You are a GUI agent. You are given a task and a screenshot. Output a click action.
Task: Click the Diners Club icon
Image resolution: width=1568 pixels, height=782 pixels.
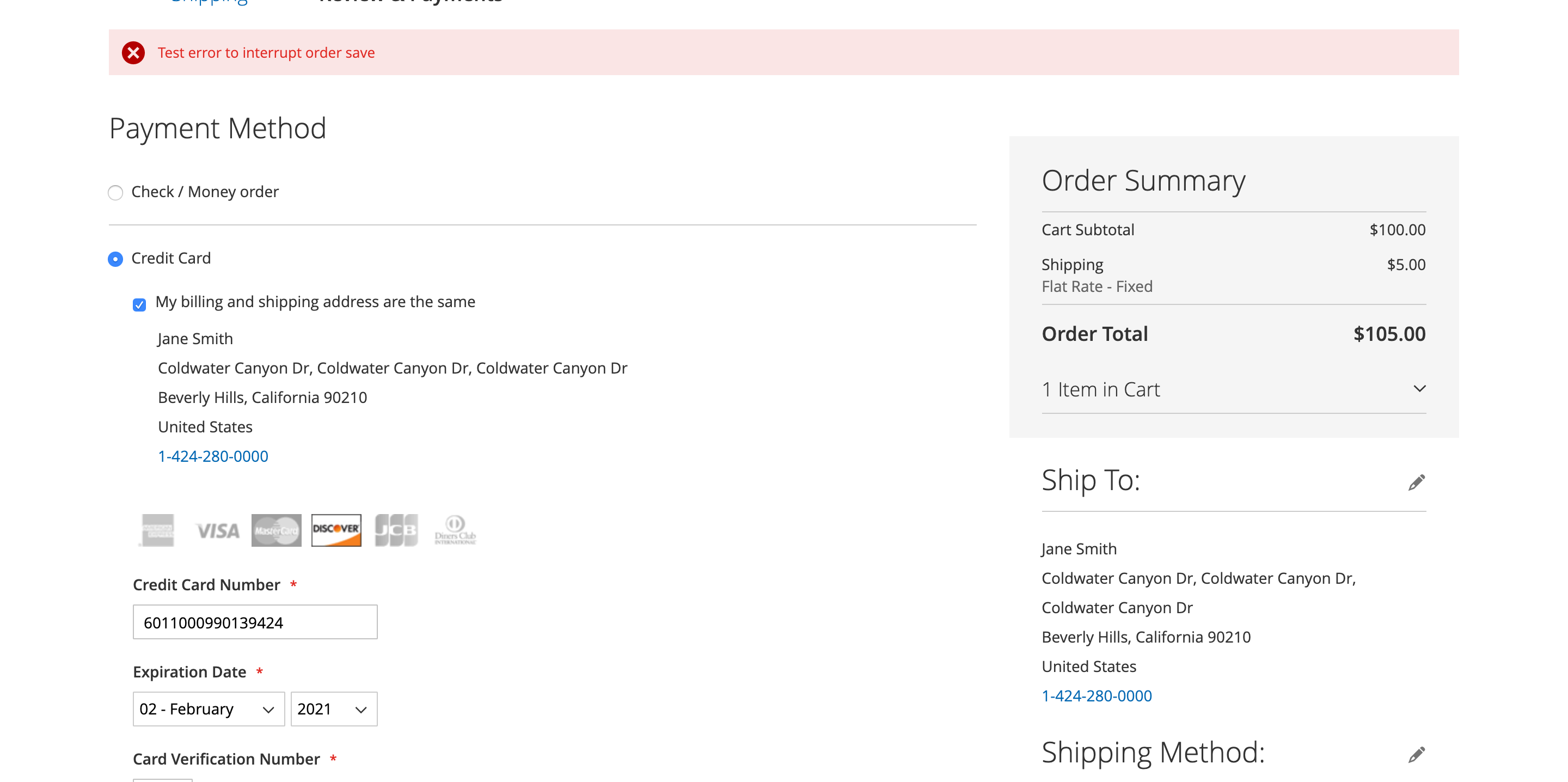455,529
